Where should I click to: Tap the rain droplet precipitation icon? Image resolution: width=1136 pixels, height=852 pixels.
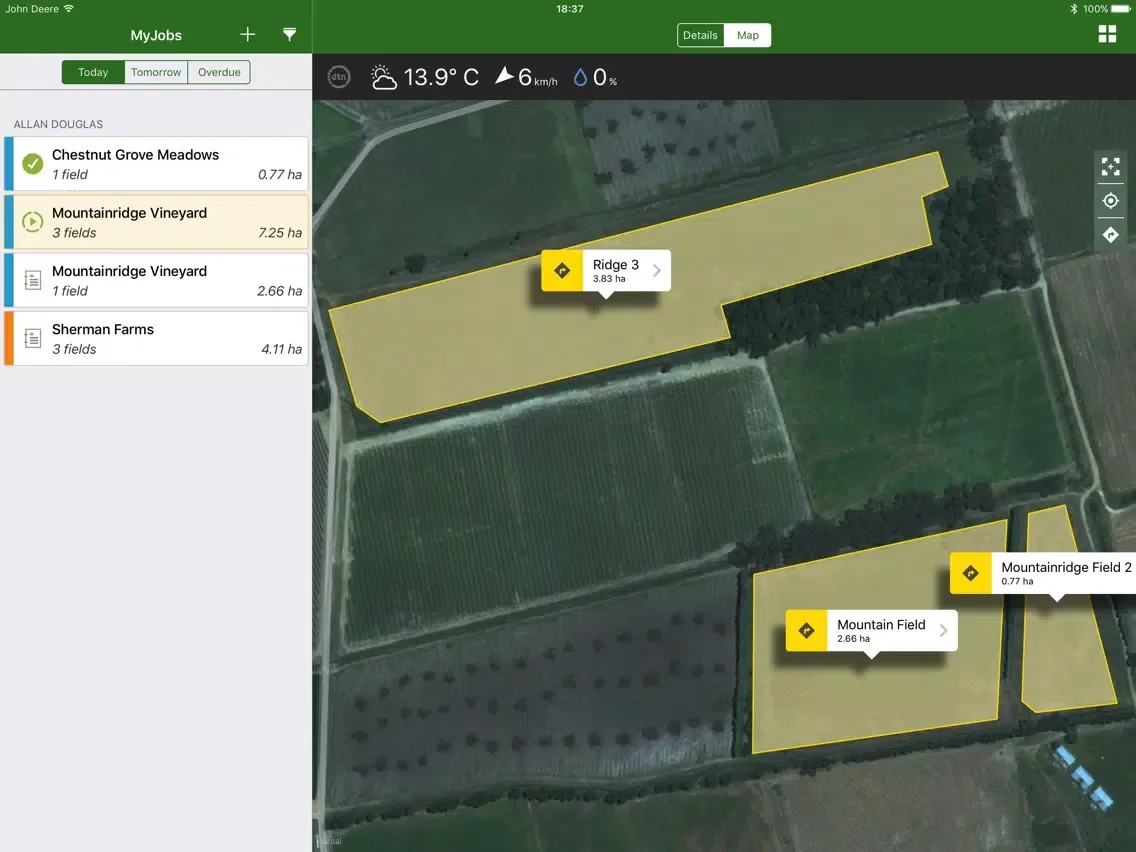(580, 77)
